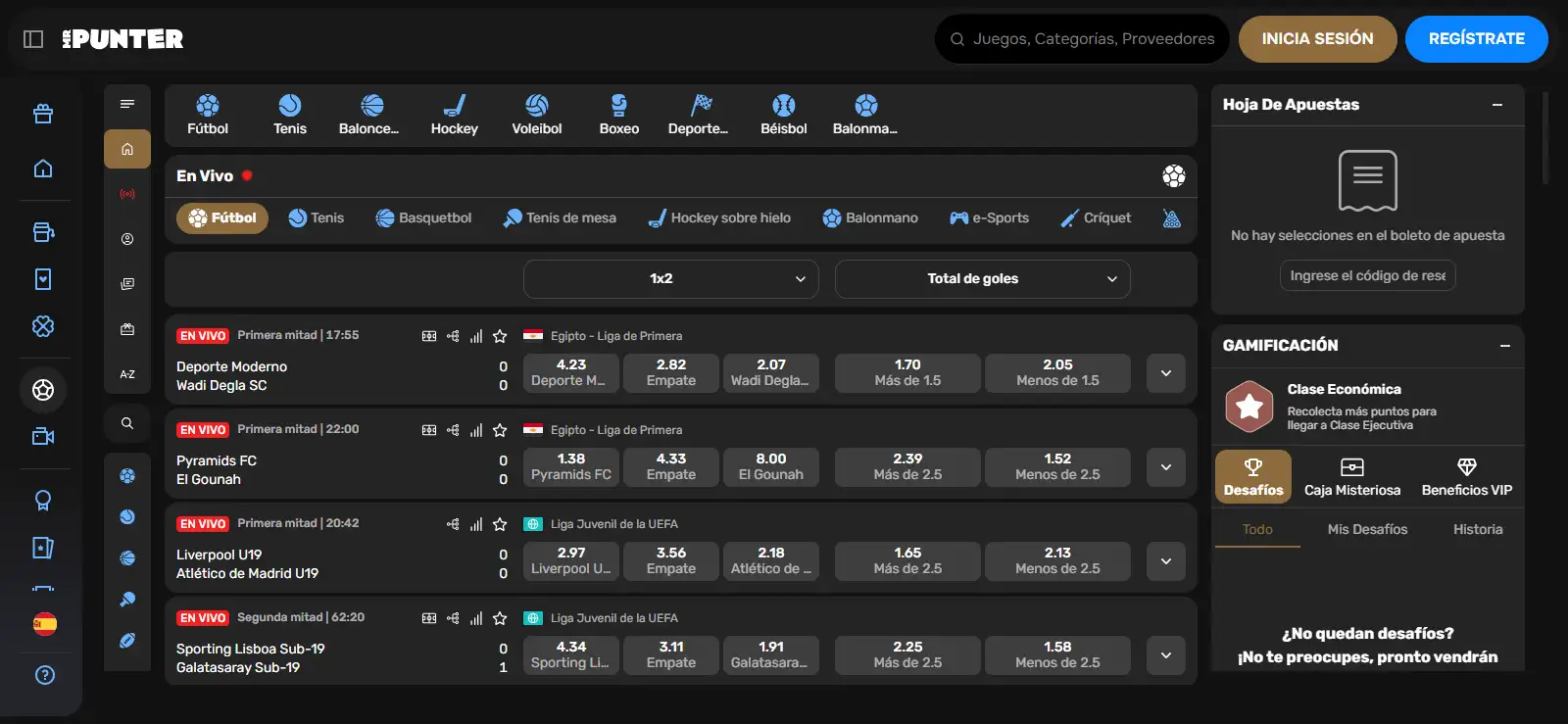
Task: Expand more markets for Pyramids FC match
Action: click(x=1166, y=467)
